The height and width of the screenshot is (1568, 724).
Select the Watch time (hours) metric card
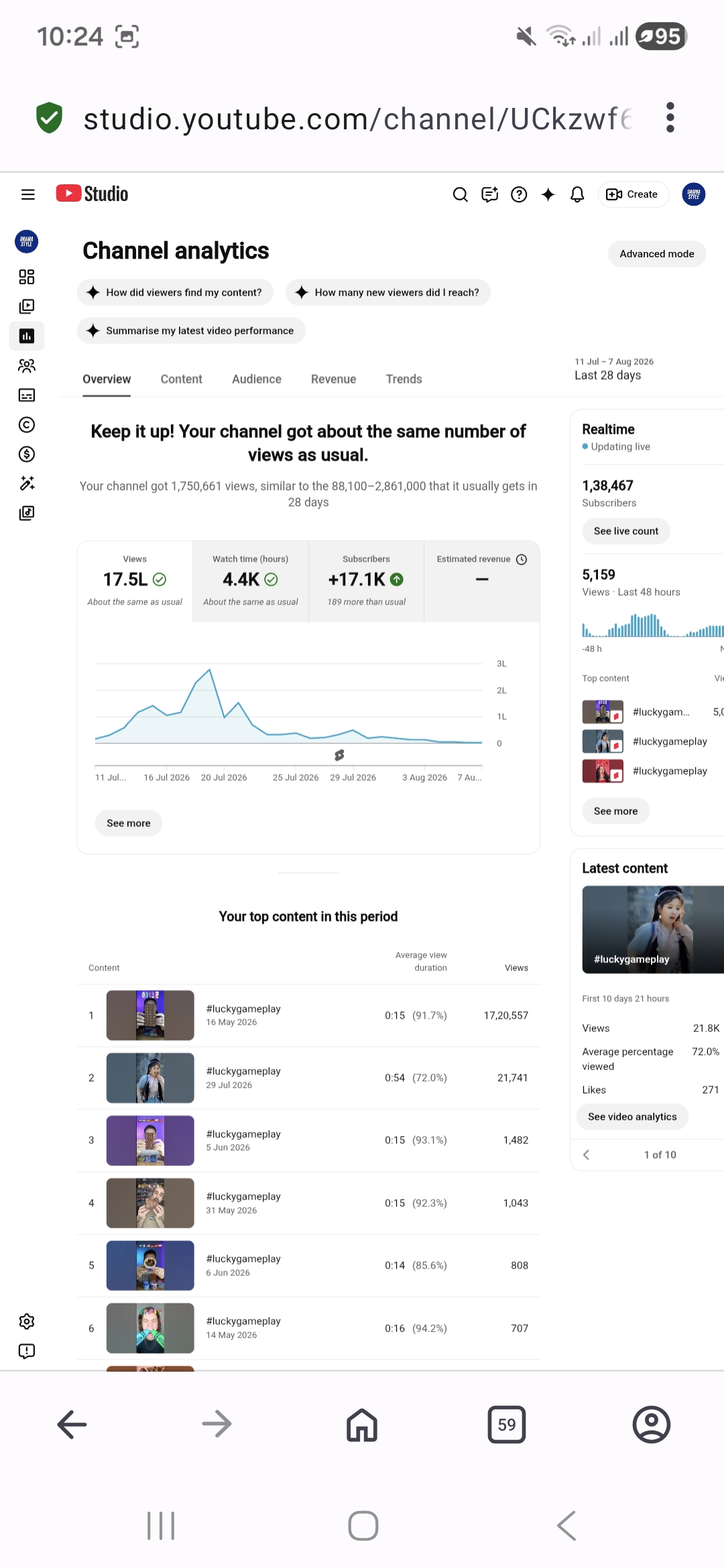(x=251, y=582)
